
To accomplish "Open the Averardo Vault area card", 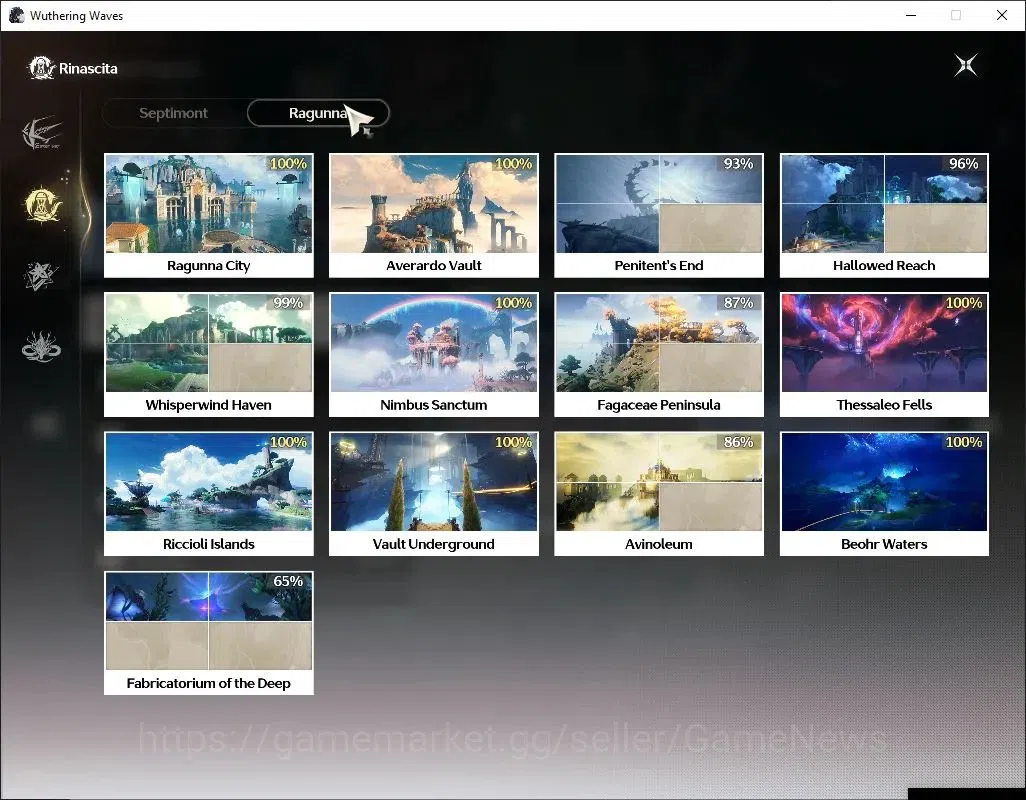I will coord(434,215).
